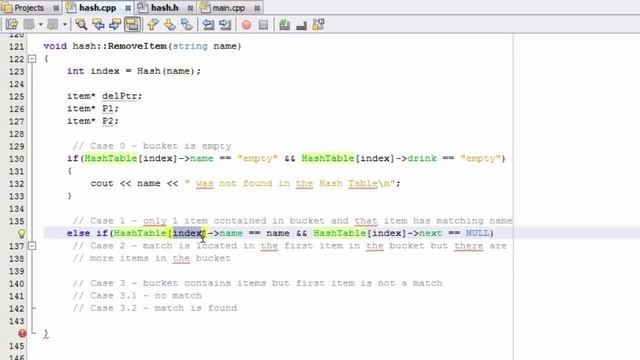Switch to the hash.h tab

tap(164, 8)
